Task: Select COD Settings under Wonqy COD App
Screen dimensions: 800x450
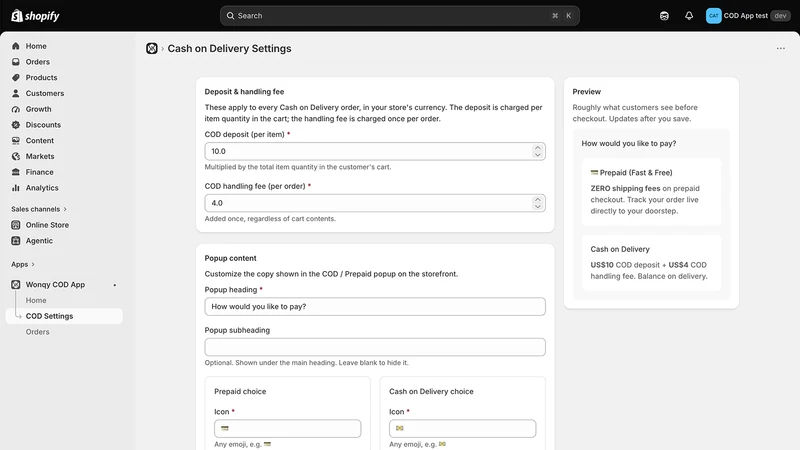Action: coord(64,316)
